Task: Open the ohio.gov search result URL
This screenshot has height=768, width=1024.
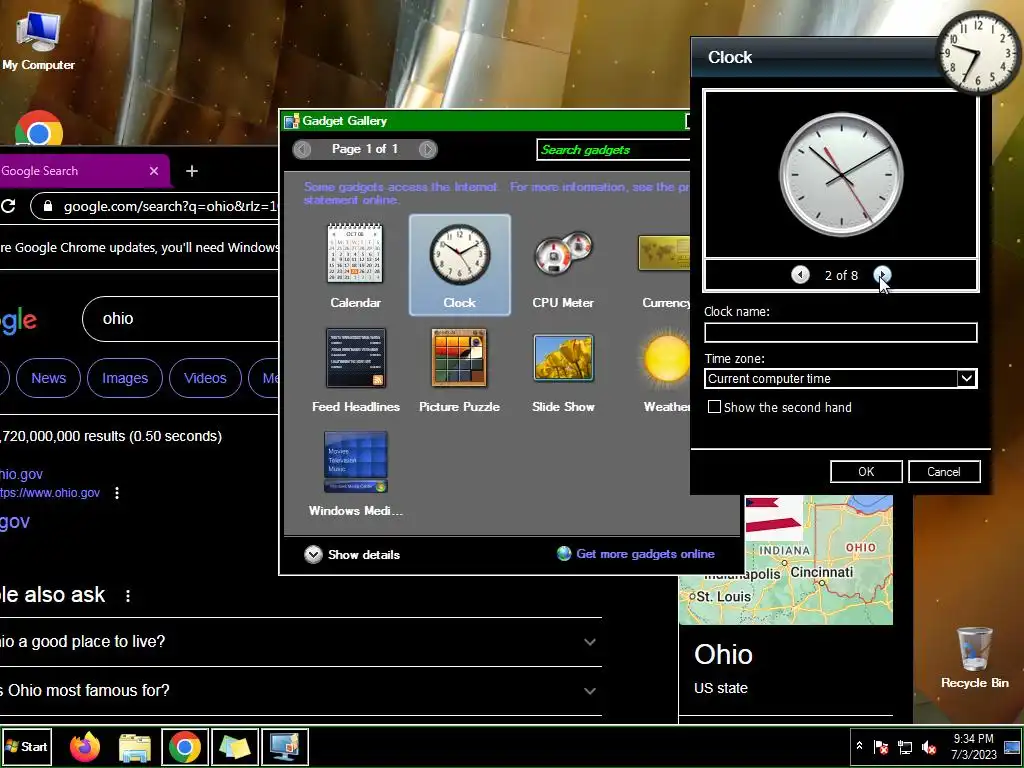Action: pos(50,492)
